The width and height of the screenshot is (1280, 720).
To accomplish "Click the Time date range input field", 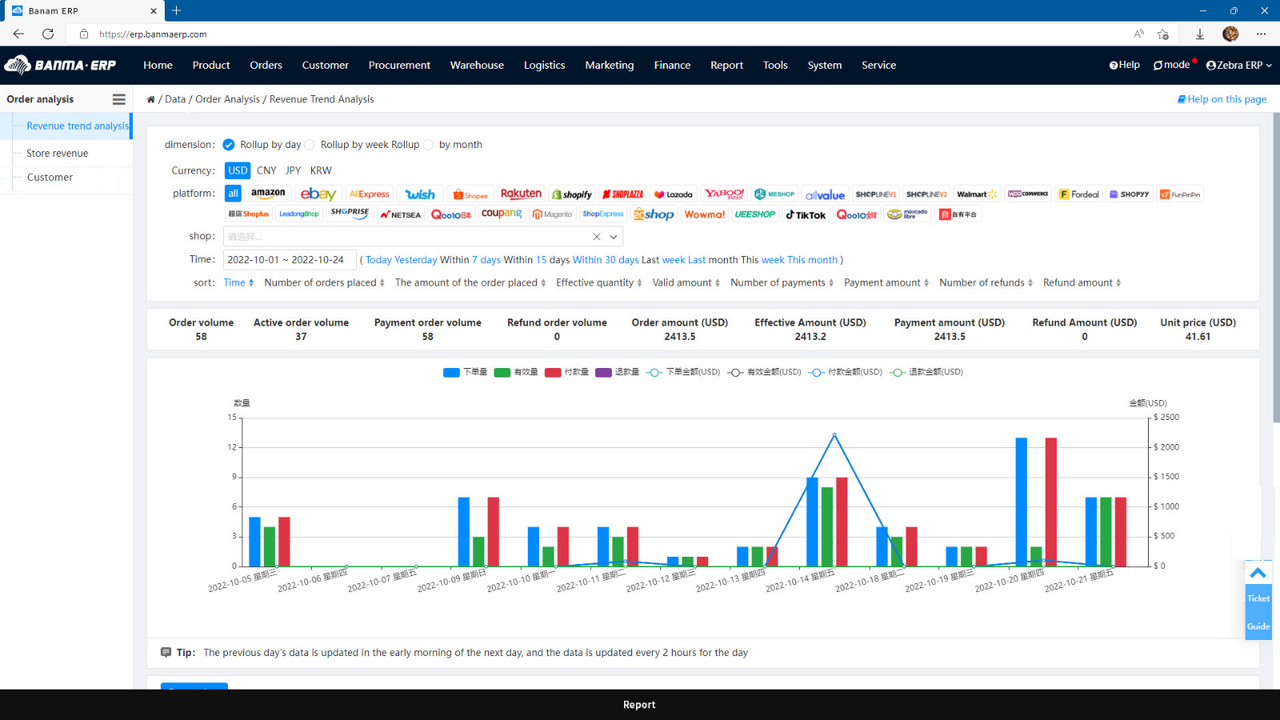I will click(289, 259).
